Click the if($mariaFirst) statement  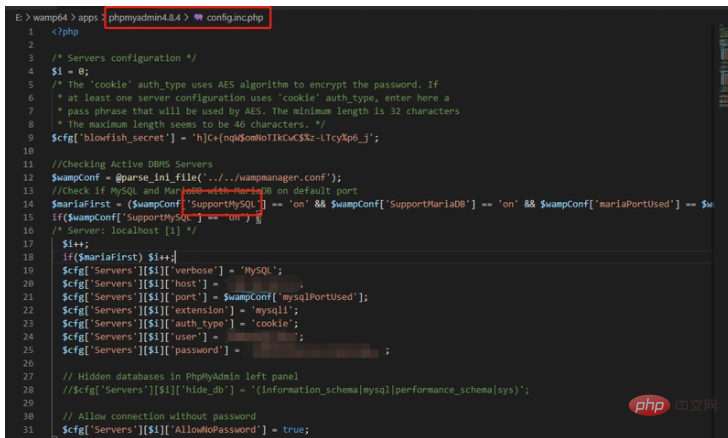[x=118, y=257]
